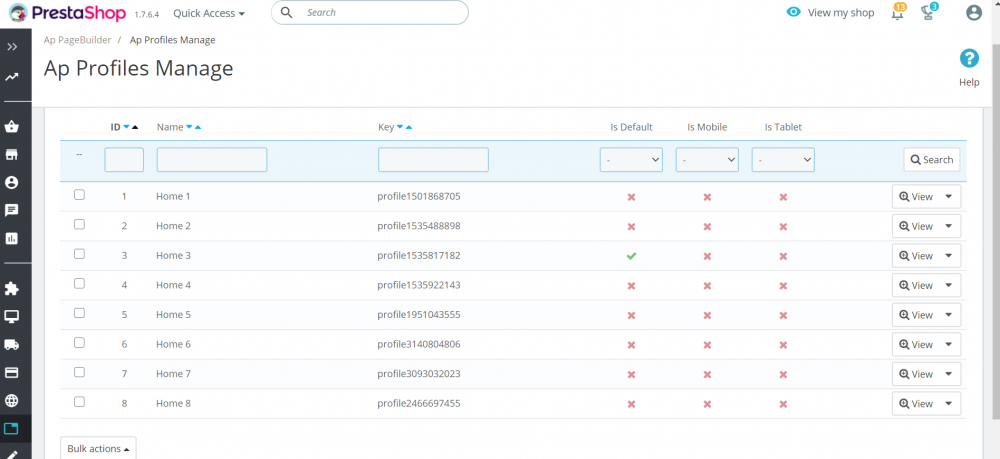This screenshot has width=1000, height=459.
Task: Select key text profile2466697455
Action: (419, 404)
